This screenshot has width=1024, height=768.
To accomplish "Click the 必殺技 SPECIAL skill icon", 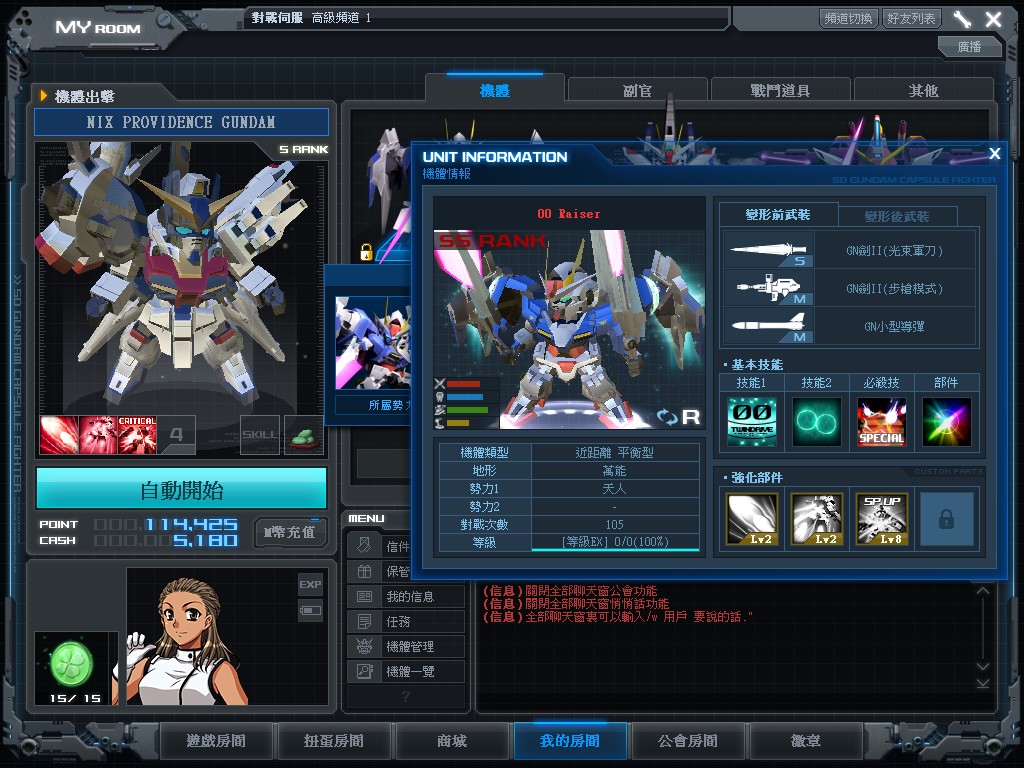I will click(x=881, y=422).
